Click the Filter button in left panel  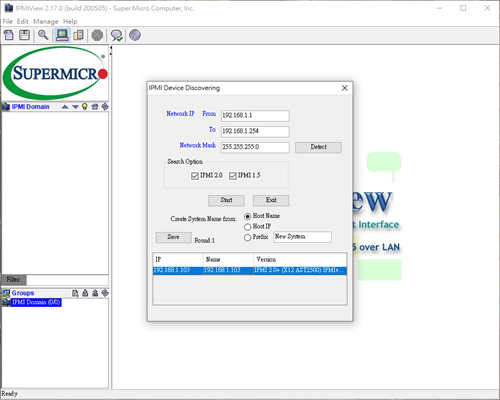13,279
